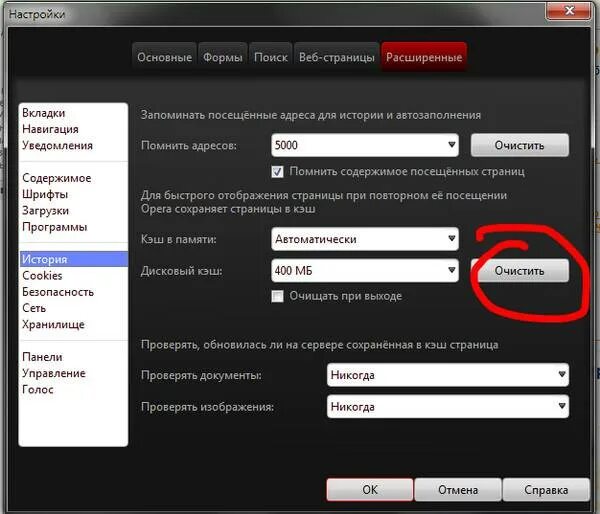Viewport: 600px width, 514px height.
Task: Expand the Помнить адресов dropdown showing 5000
Action: [365, 145]
